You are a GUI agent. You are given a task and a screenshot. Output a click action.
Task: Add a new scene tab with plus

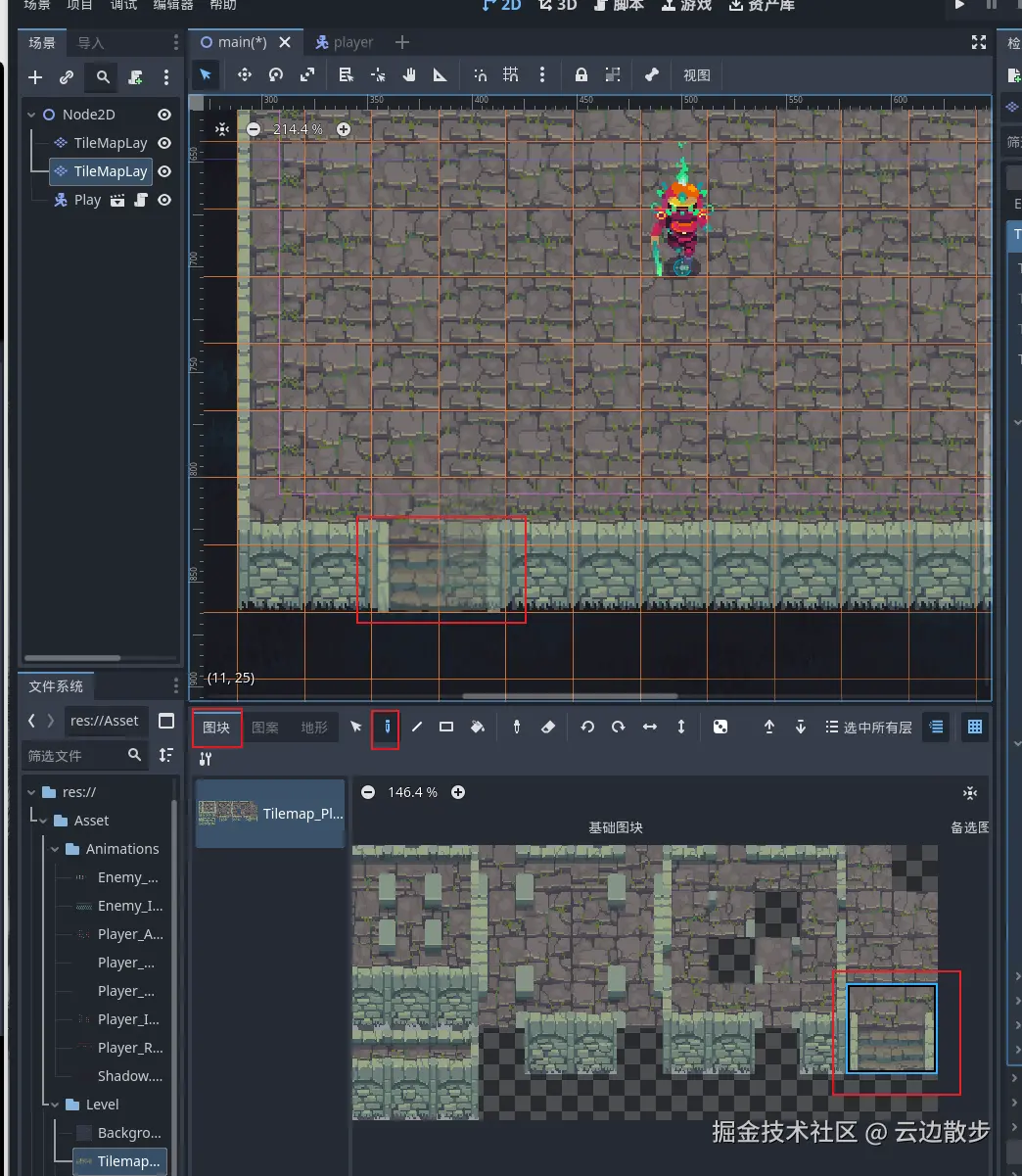tap(402, 42)
